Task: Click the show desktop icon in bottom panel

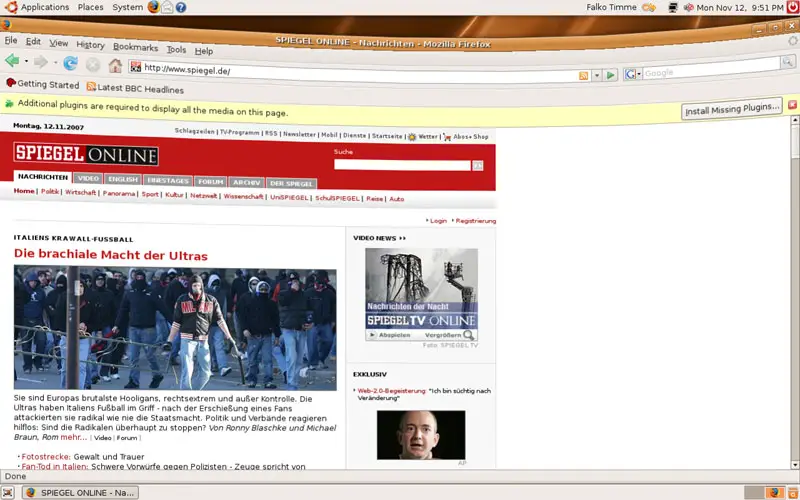Action: coord(9,492)
